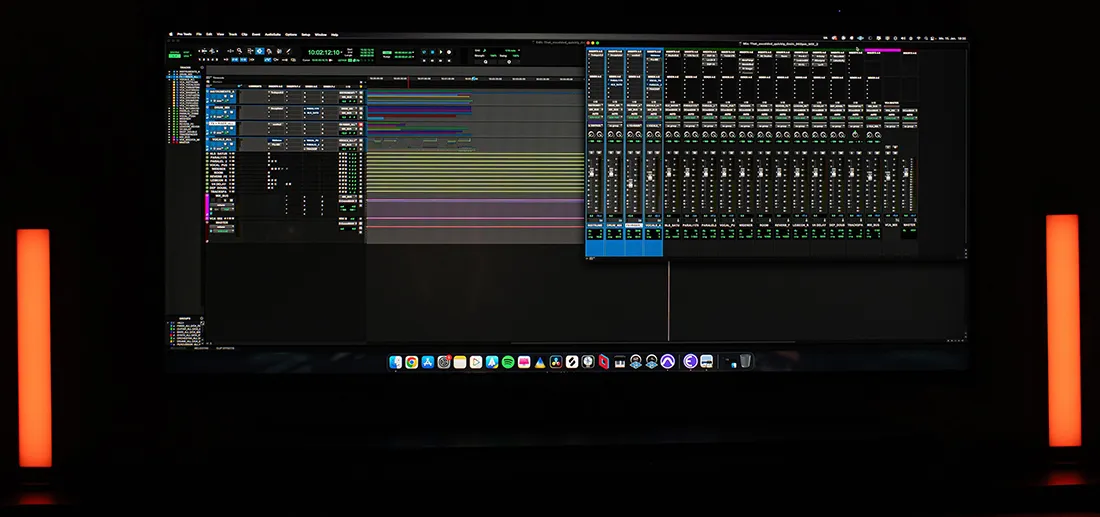Open the Trash in the Dock

click(x=746, y=361)
